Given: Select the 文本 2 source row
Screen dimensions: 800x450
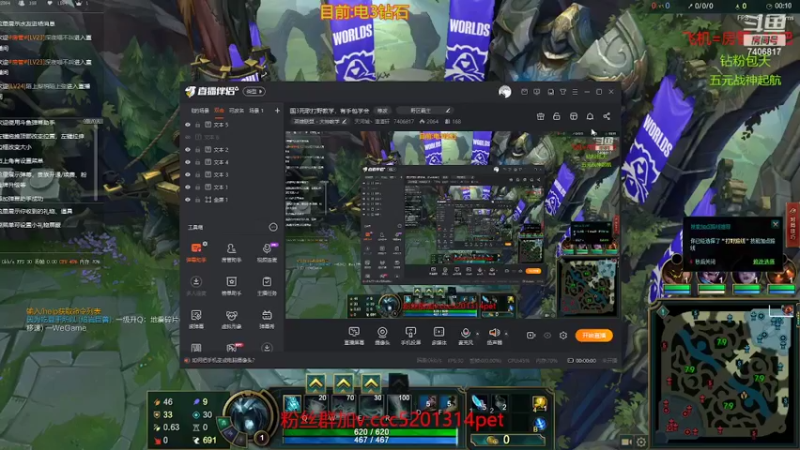Looking at the screenshot, I should pyautogui.click(x=232, y=149).
